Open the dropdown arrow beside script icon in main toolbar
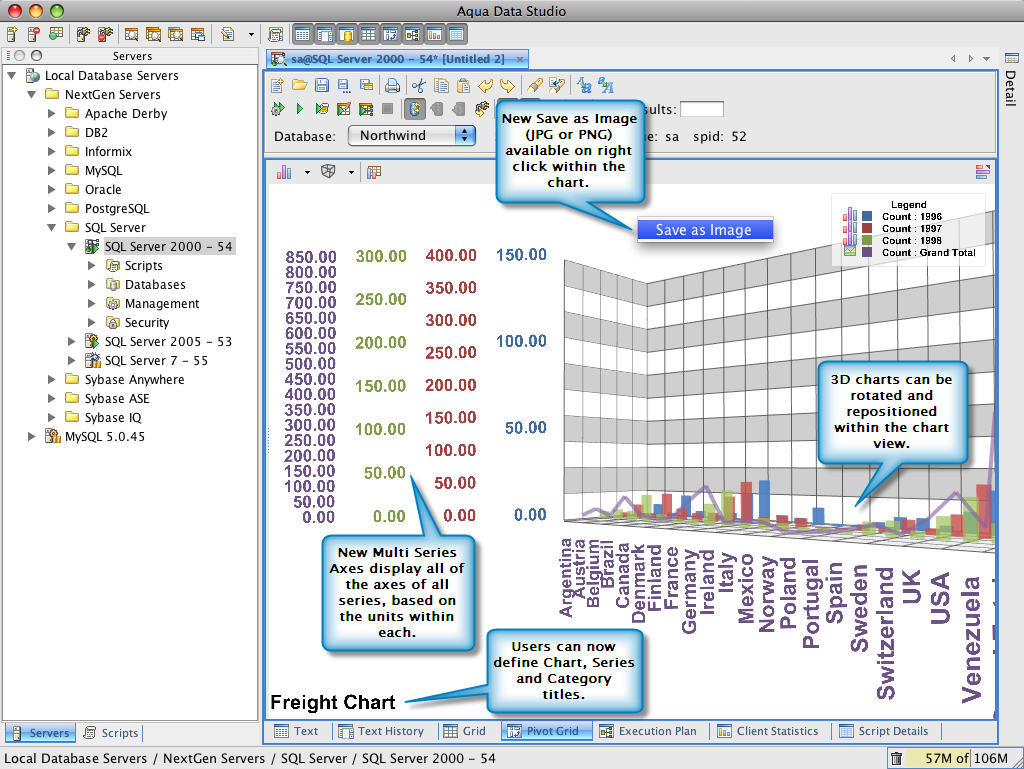Viewport: 1024px width, 769px height. click(251, 35)
